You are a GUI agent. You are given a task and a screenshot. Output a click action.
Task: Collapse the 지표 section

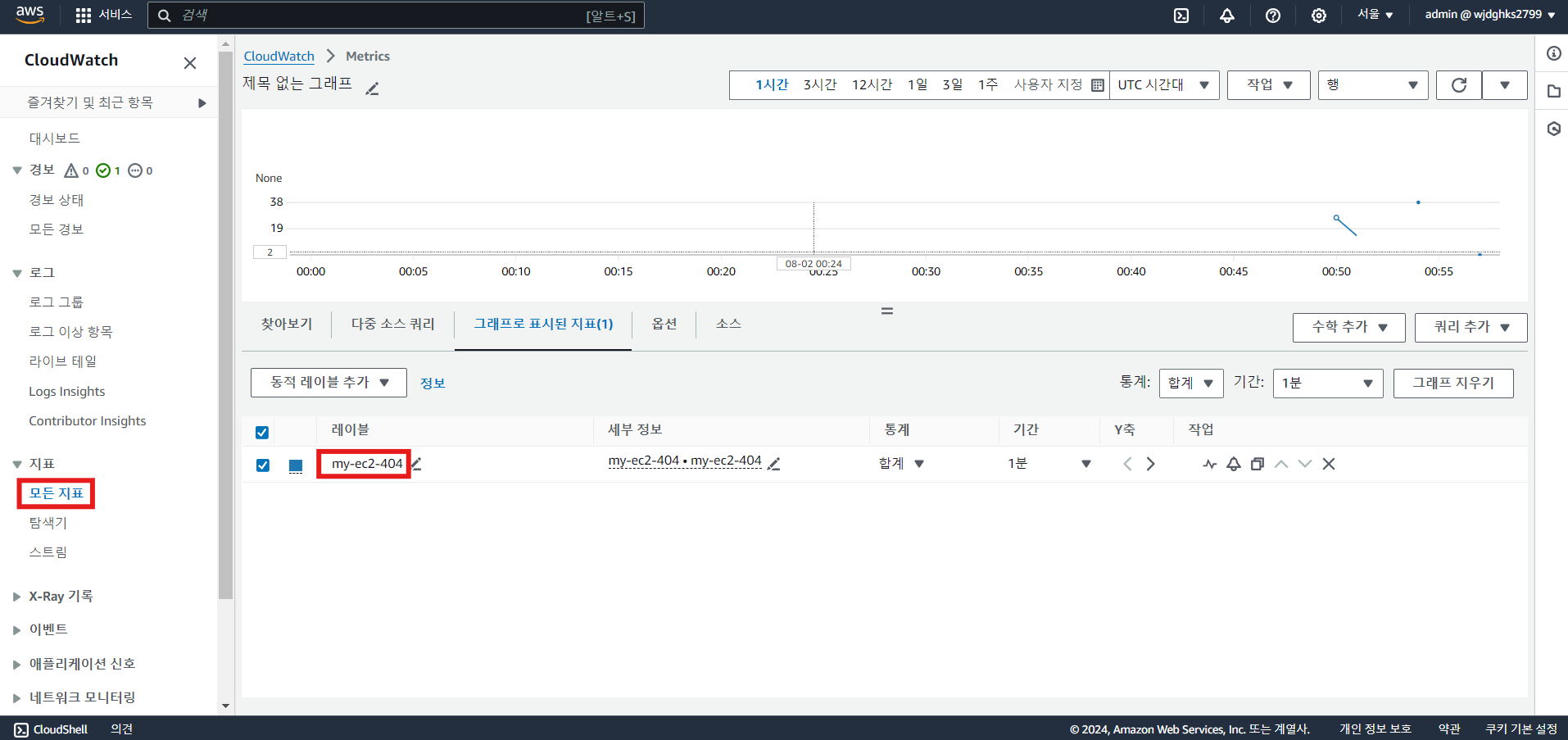(17, 465)
